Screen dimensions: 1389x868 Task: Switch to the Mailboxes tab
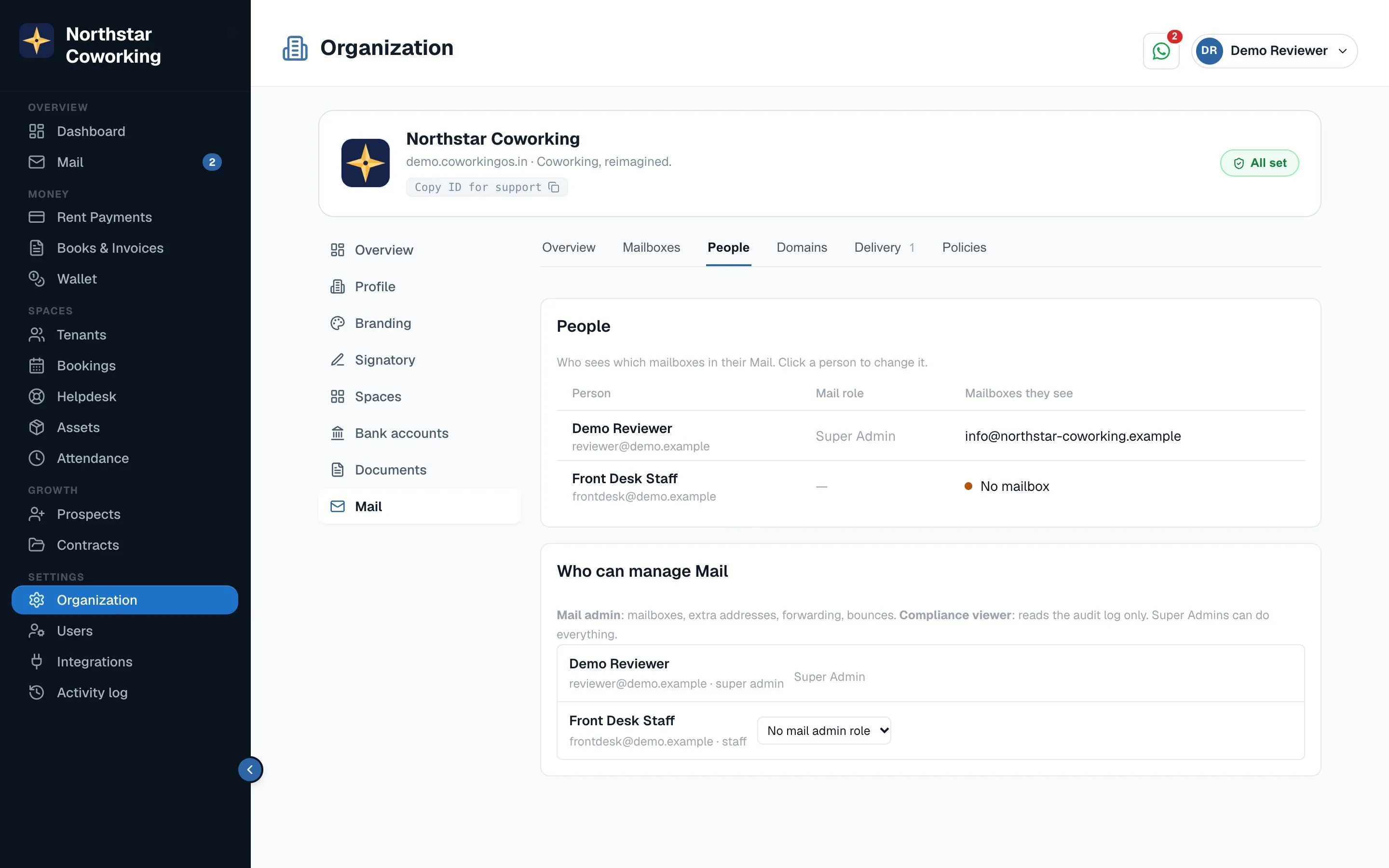pyautogui.click(x=651, y=247)
